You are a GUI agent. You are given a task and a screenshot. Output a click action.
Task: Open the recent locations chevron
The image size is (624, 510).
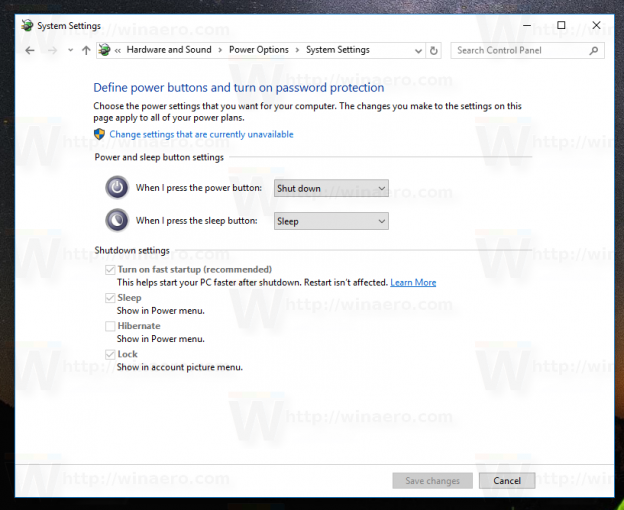coord(70,51)
